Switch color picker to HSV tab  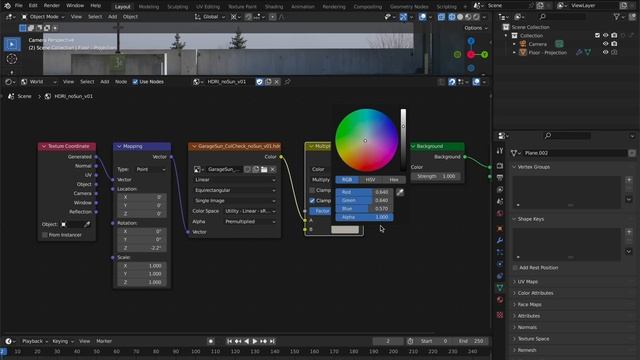click(x=370, y=180)
